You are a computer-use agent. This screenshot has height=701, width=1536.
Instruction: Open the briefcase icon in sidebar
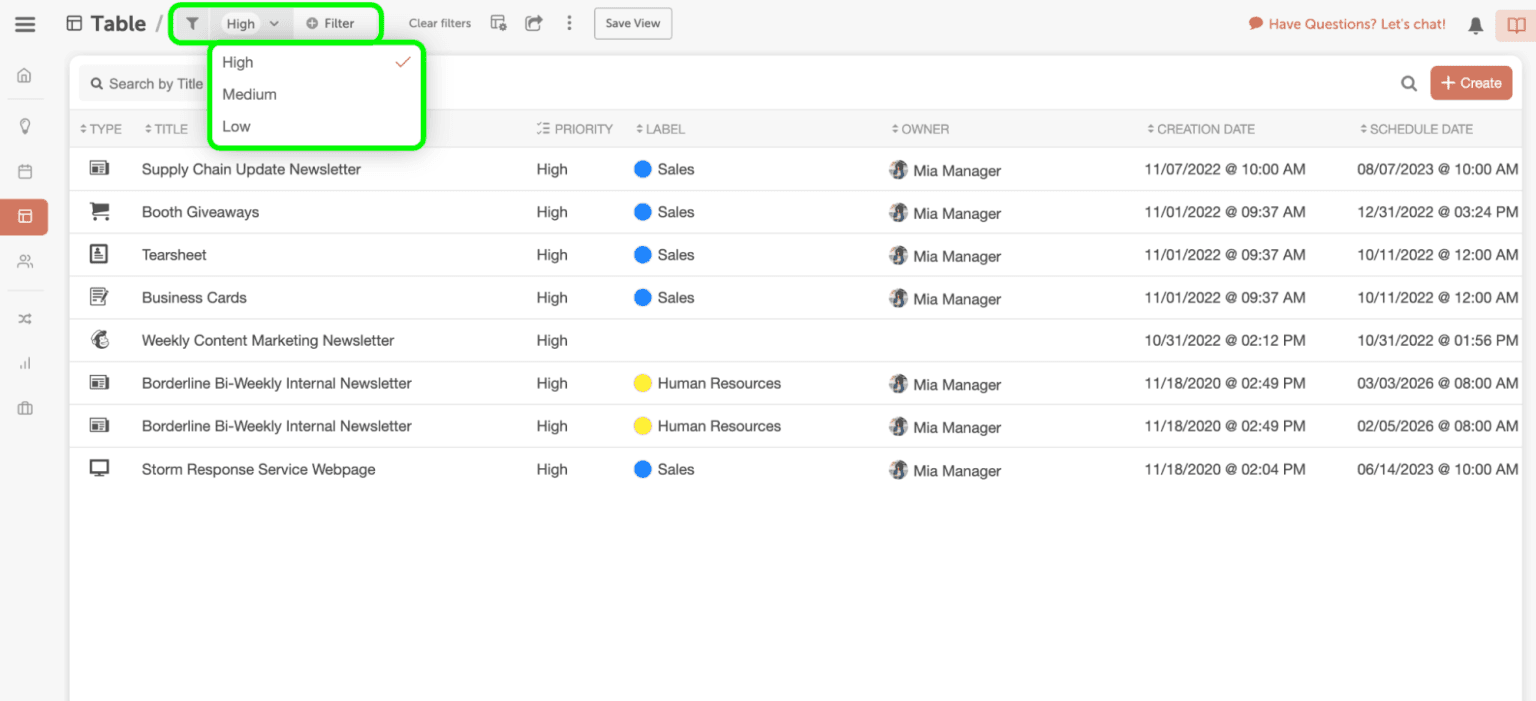pyautogui.click(x=25, y=408)
